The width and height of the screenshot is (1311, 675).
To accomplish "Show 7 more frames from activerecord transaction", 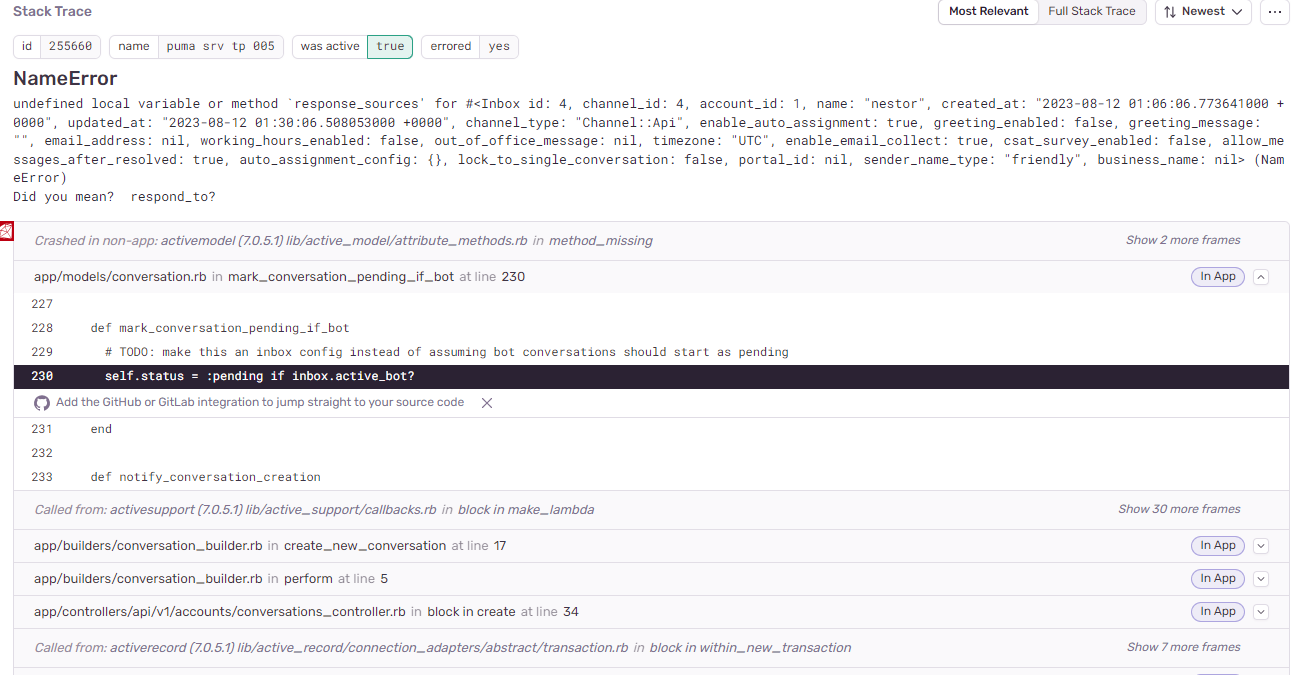I will 1183,647.
